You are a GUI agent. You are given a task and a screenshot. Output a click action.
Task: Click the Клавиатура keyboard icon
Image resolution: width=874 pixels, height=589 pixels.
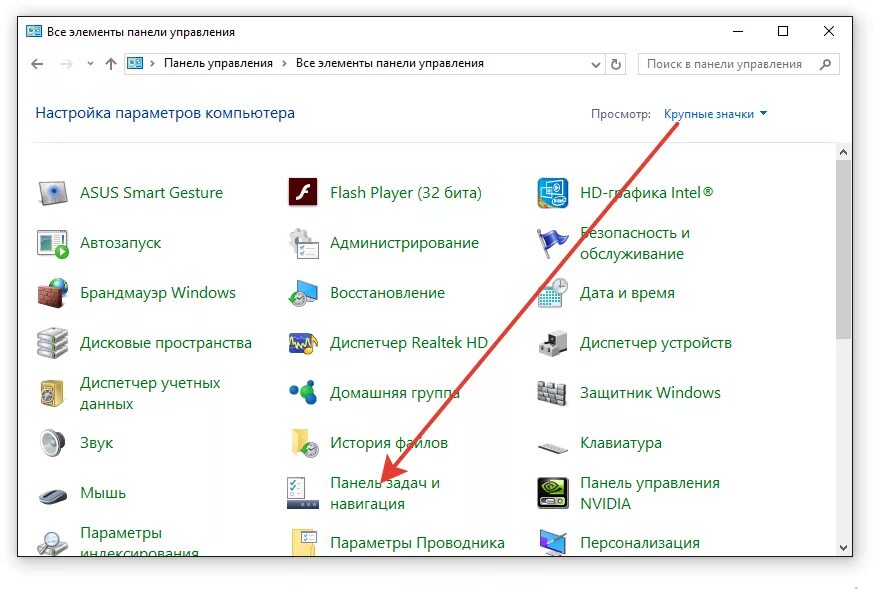(x=552, y=447)
